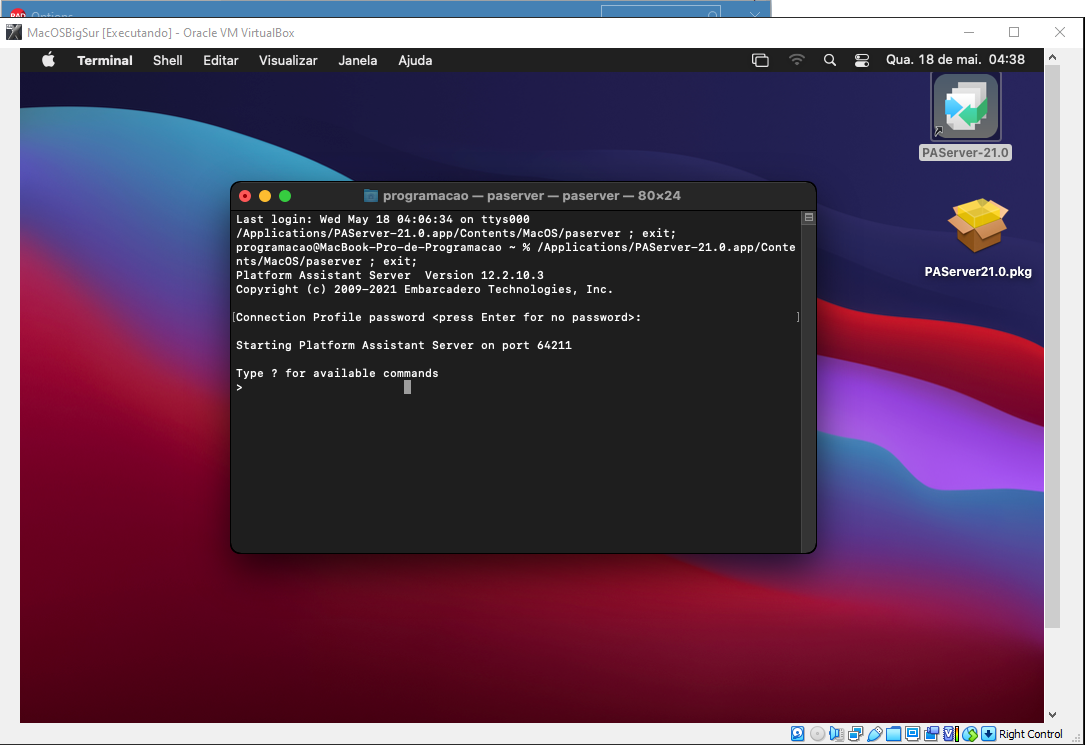This screenshot has height=745, width=1085.
Task: Click the audio indicator in VirtualBox status bar
Action: (x=836, y=734)
